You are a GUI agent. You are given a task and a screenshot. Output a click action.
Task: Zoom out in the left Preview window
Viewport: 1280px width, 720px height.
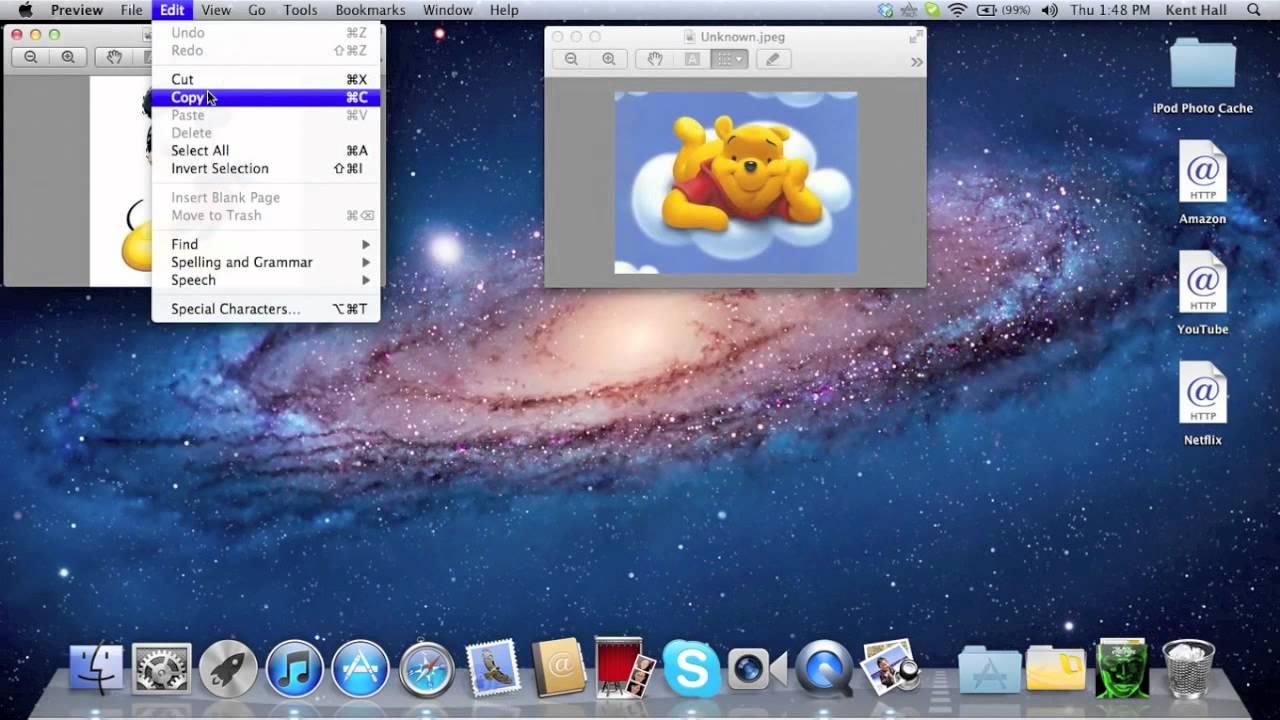31,57
